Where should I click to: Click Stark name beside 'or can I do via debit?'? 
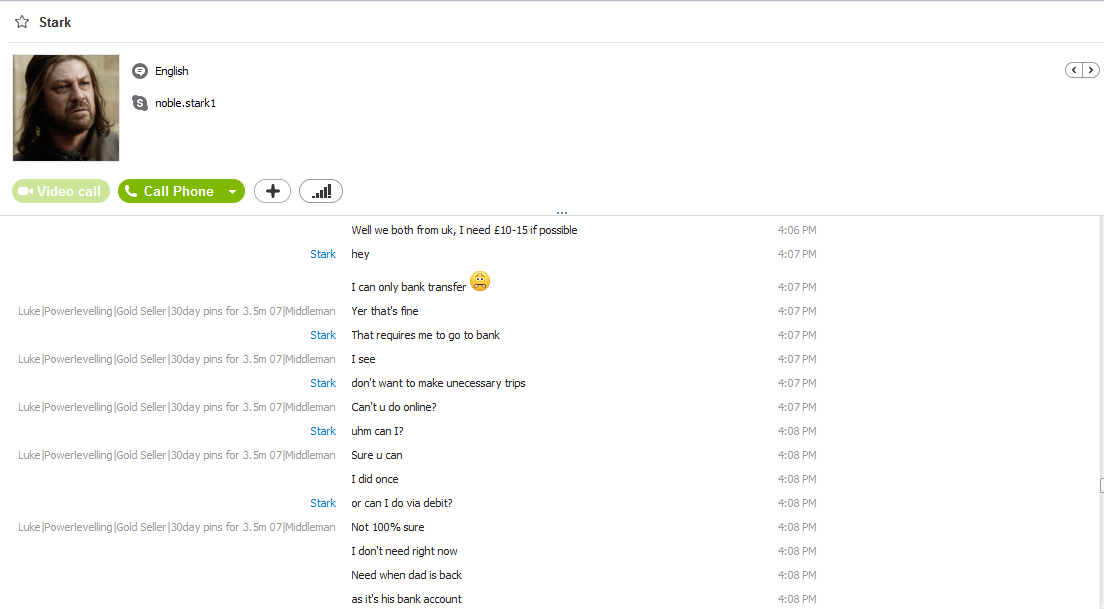click(x=323, y=503)
